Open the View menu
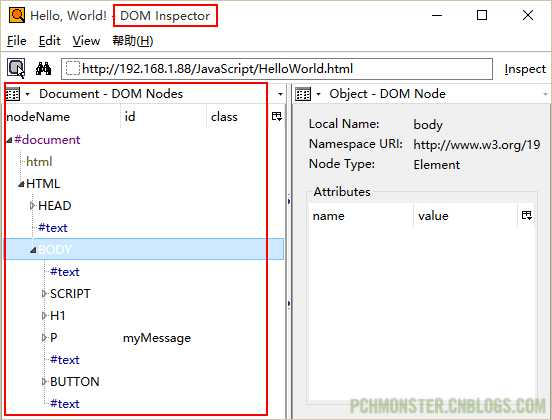Viewport: 552px width, 420px height. pyautogui.click(x=86, y=41)
